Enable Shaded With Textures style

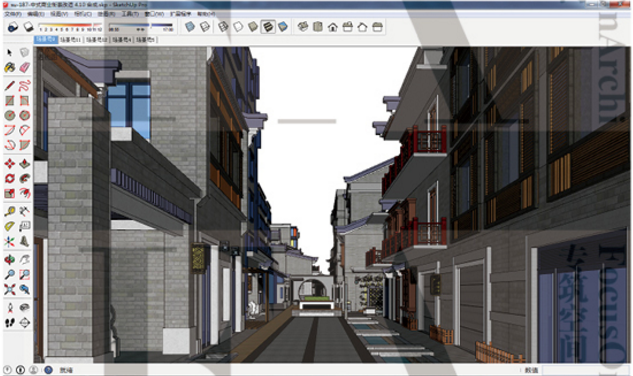click(268, 27)
